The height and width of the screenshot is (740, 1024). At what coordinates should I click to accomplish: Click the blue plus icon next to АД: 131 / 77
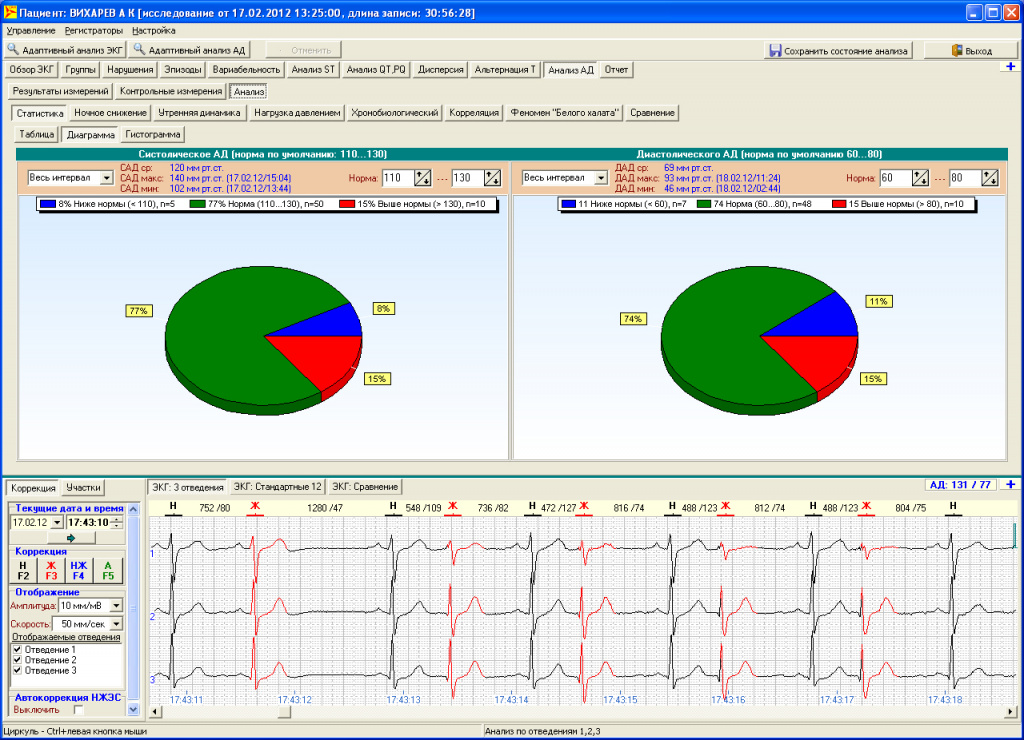1010,485
